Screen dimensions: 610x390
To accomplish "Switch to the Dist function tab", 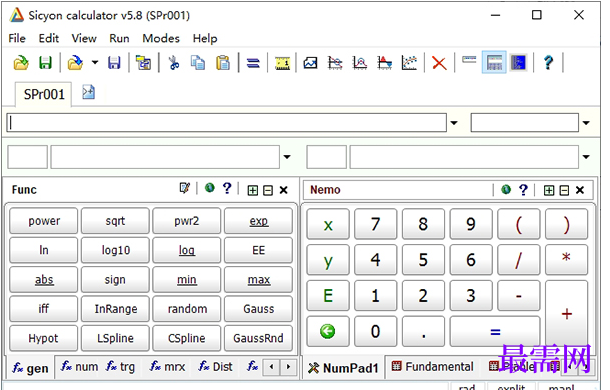I will click(216, 366).
